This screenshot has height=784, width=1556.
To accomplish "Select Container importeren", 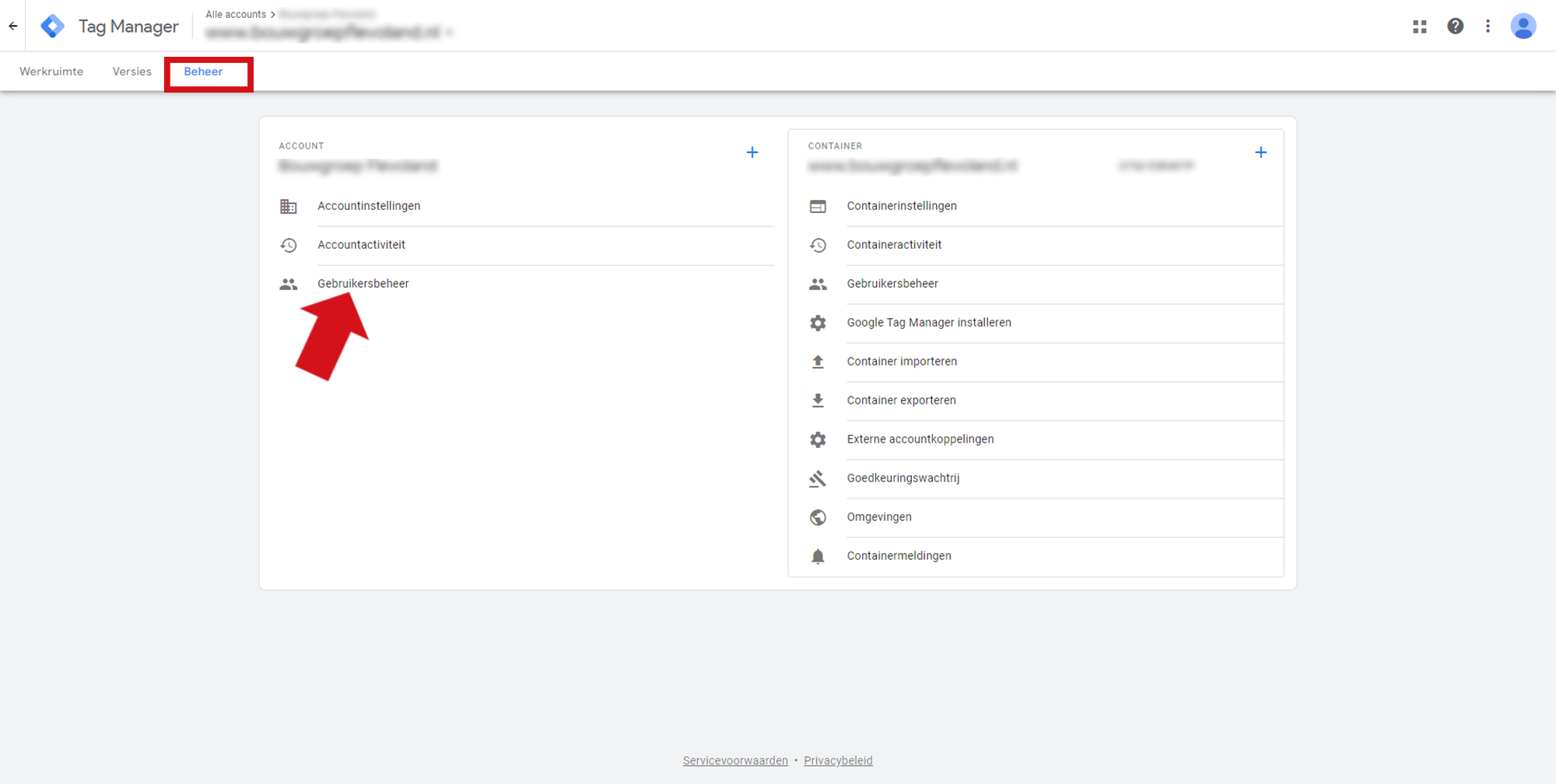I will click(x=902, y=362).
